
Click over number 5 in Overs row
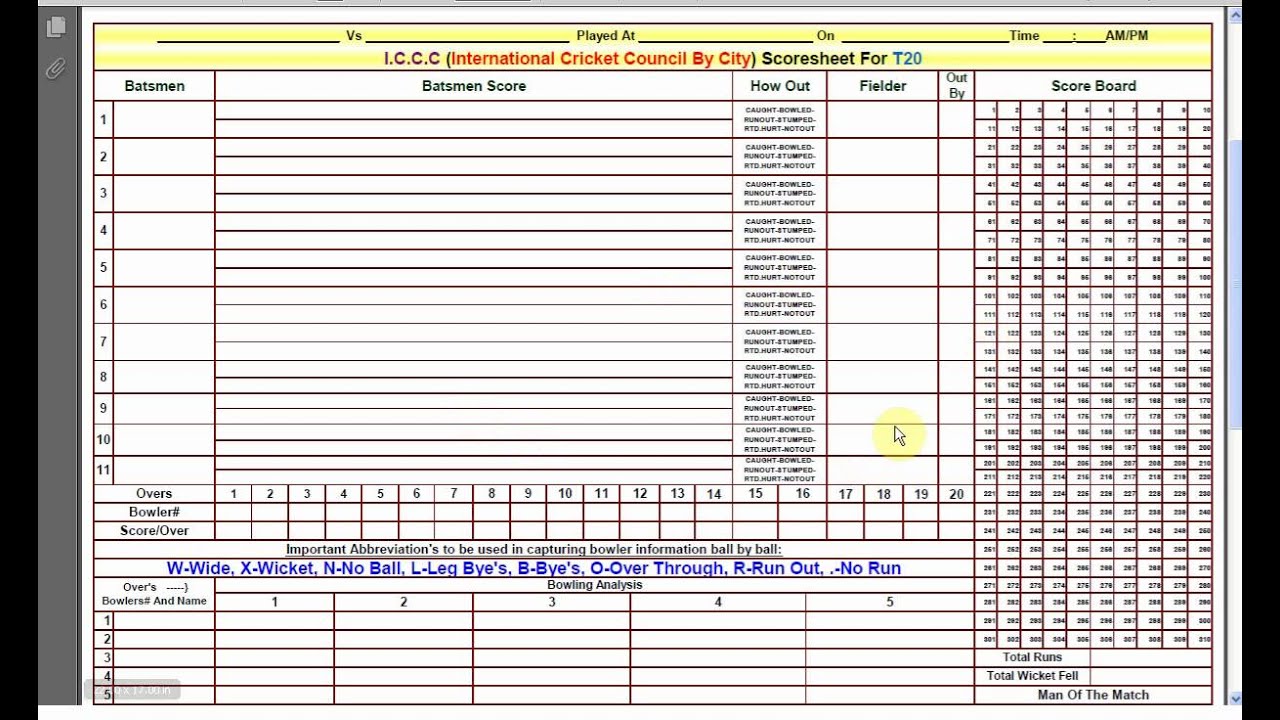pos(380,494)
